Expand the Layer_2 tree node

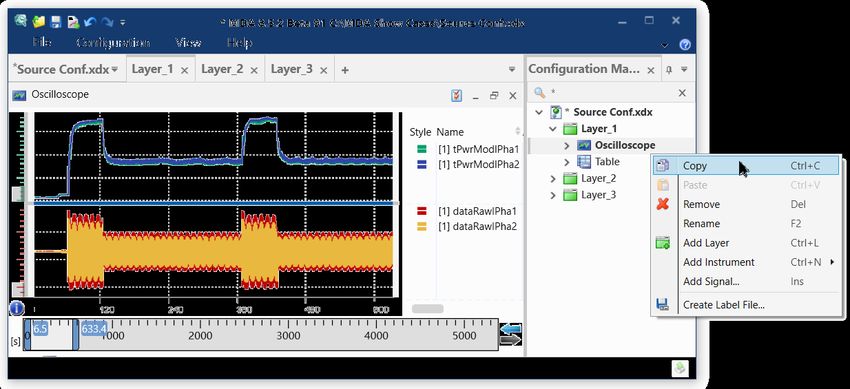(x=553, y=179)
